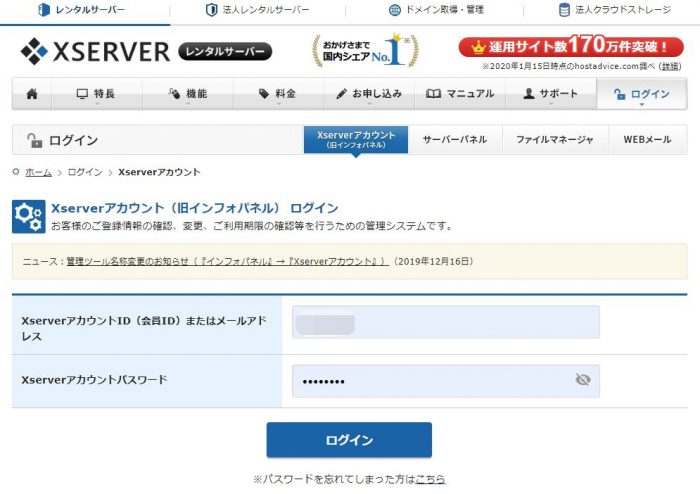Select the Xserverアカウント login tab
The width and height of the screenshot is (700, 494).
[356, 139]
